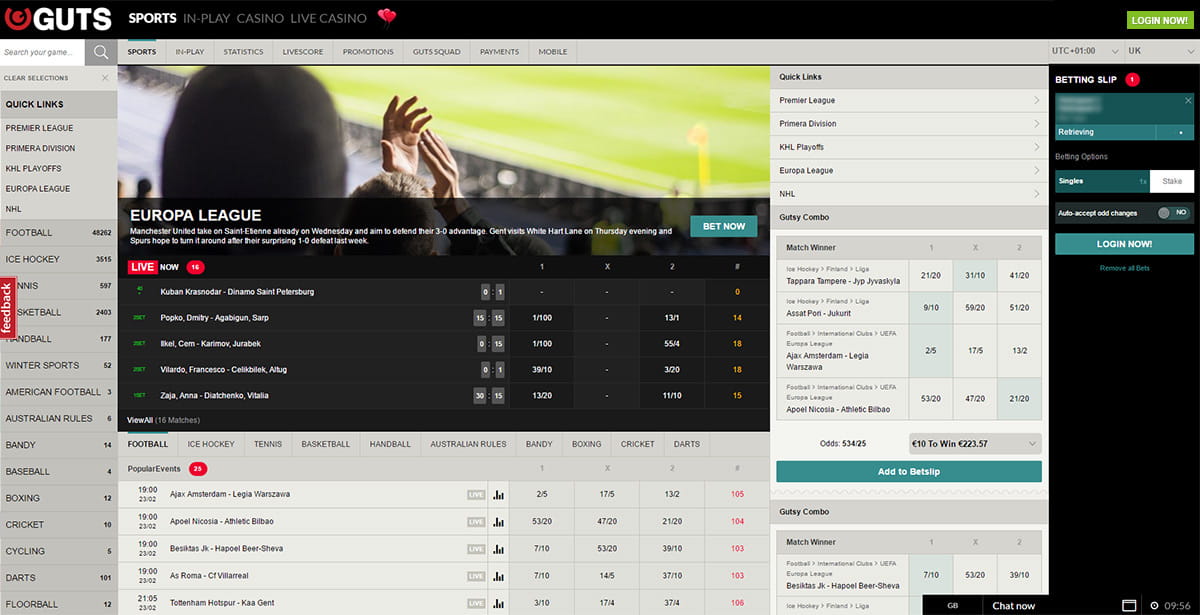
Task: Click the LIVE badge on Besiktas Jk row
Action: [x=476, y=548]
